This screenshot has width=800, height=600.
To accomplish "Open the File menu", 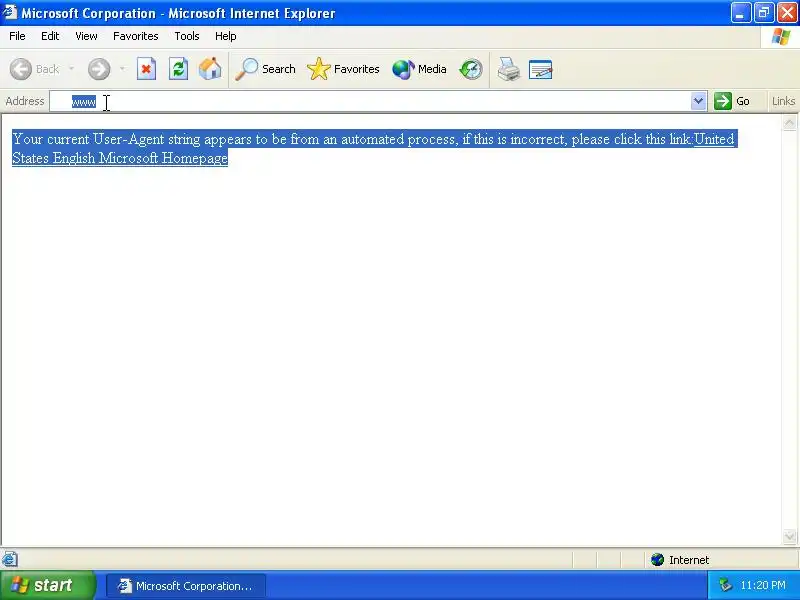I will click(17, 36).
